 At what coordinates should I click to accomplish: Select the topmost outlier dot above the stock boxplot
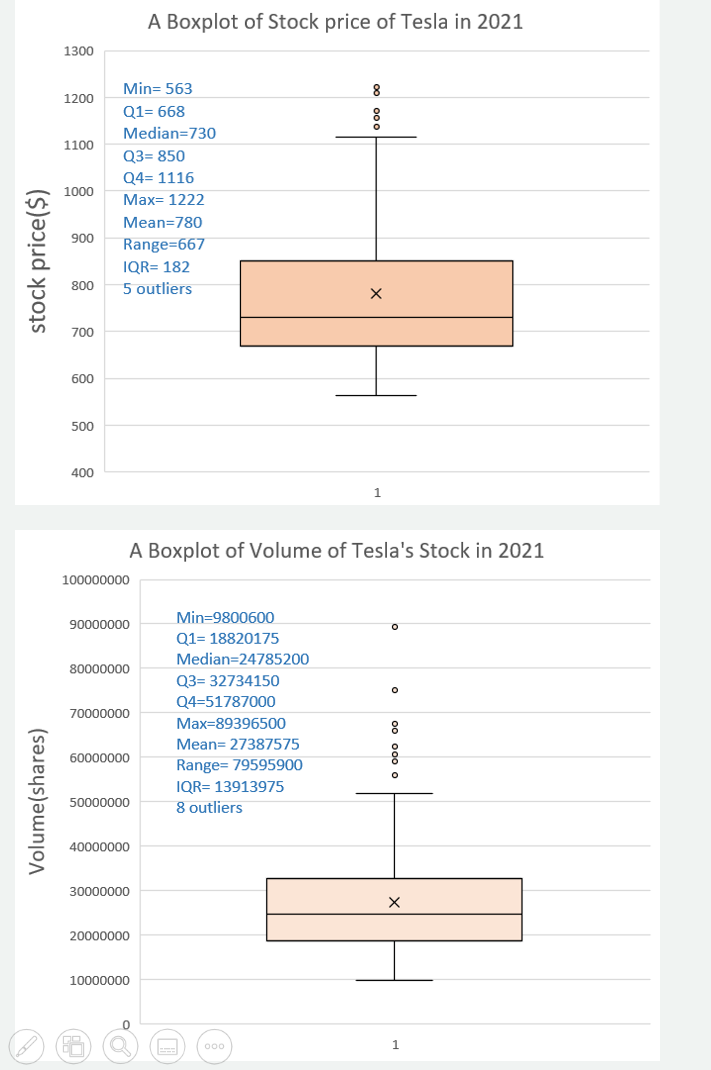point(376,85)
